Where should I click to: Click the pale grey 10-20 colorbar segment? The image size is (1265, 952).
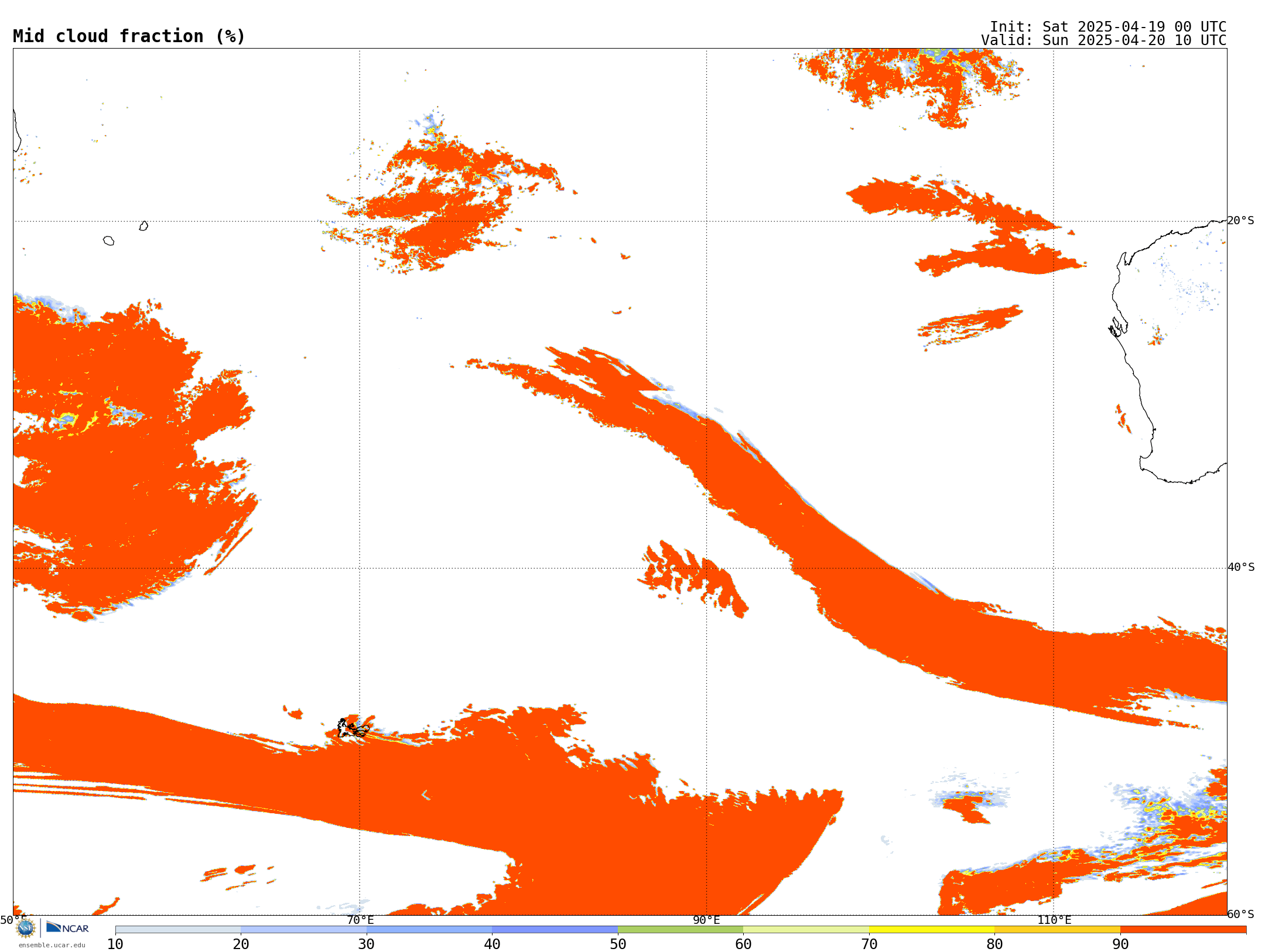pyautogui.click(x=178, y=930)
